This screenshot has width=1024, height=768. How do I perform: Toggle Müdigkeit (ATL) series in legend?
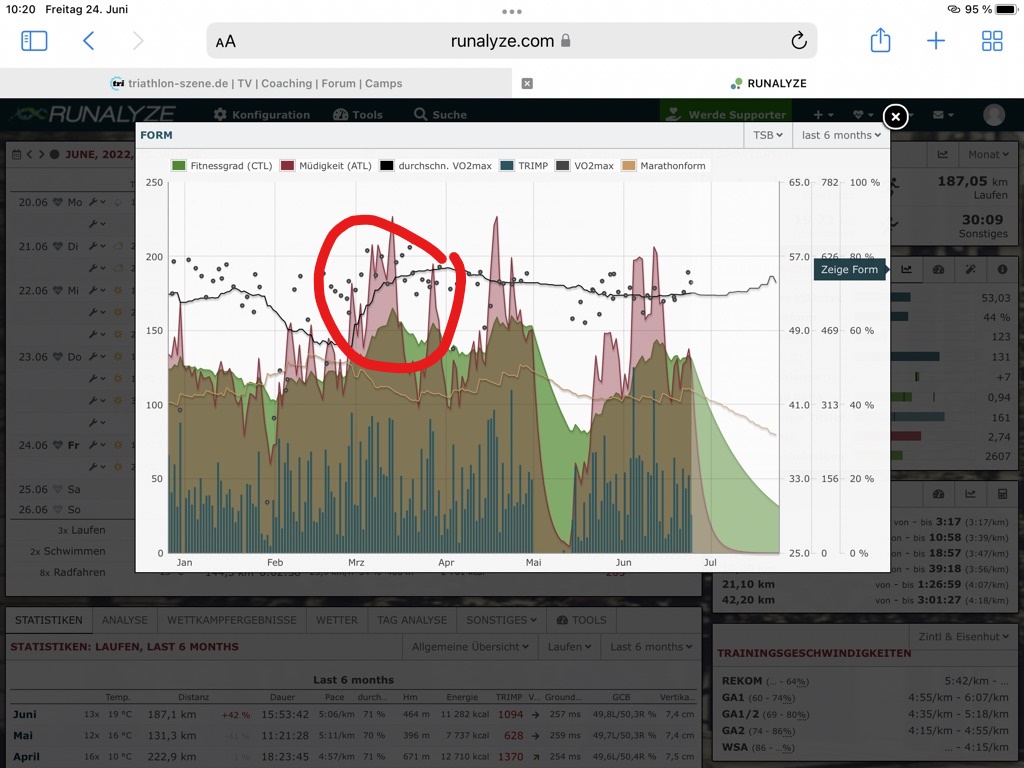click(x=326, y=166)
